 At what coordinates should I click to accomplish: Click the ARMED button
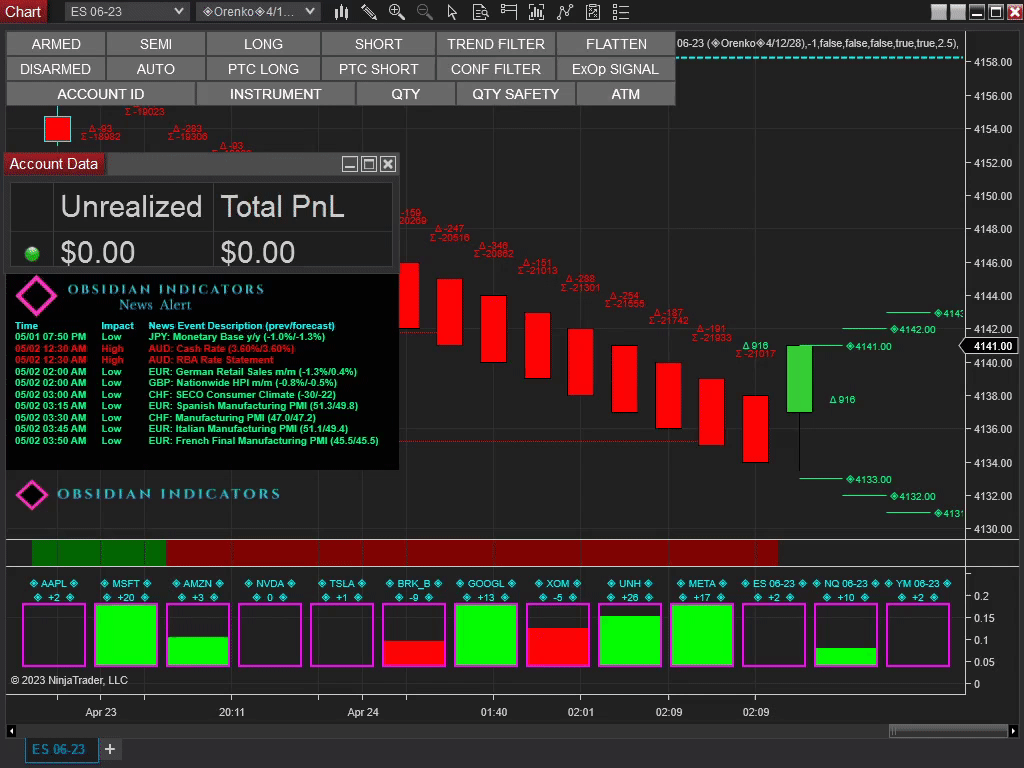(55, 44)
